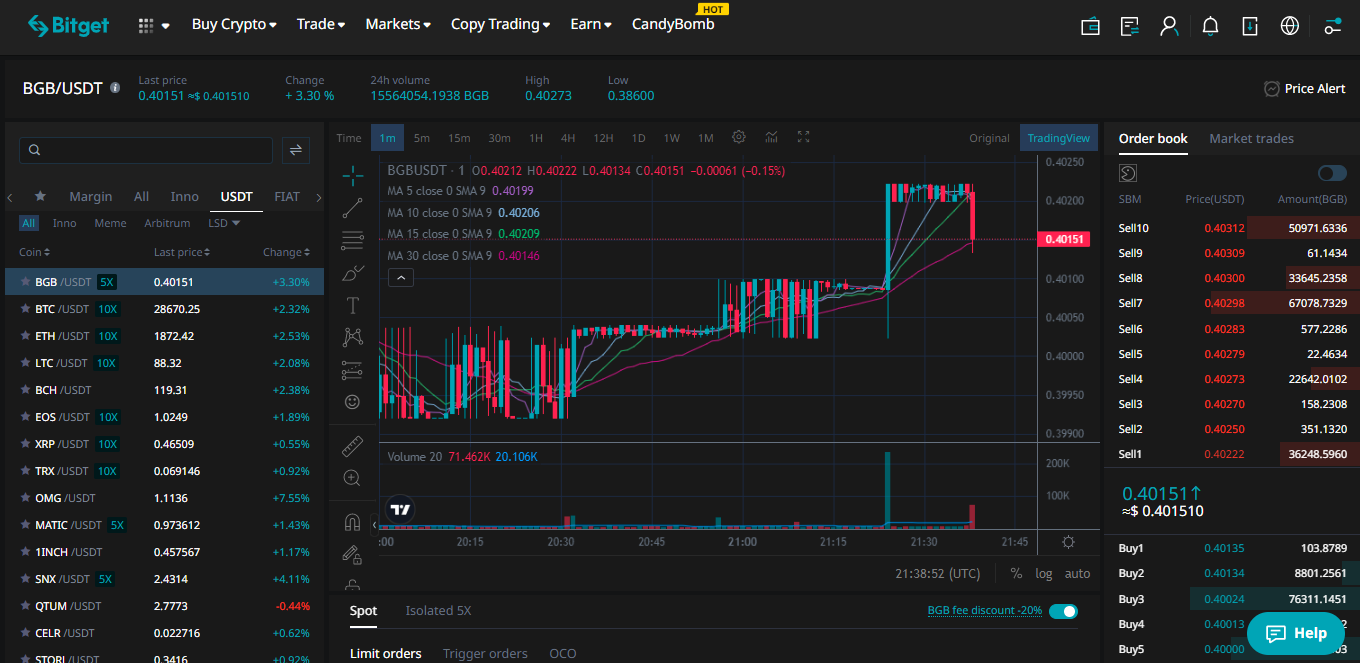Click the Help chat button
Screen dimensions: 1360x663
[x=1296, y=633]
